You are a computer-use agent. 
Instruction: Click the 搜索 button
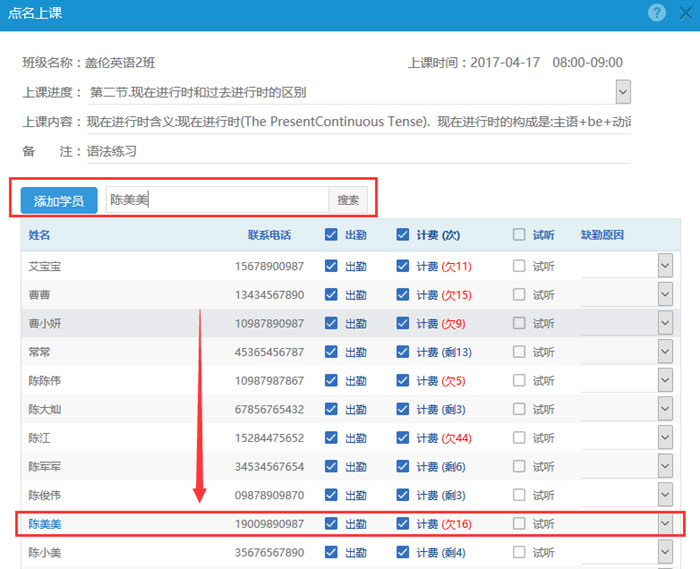(347, 200)
